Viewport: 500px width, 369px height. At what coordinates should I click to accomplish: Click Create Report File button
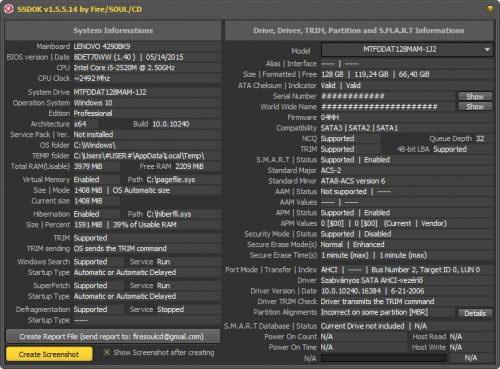click(113, 336)
